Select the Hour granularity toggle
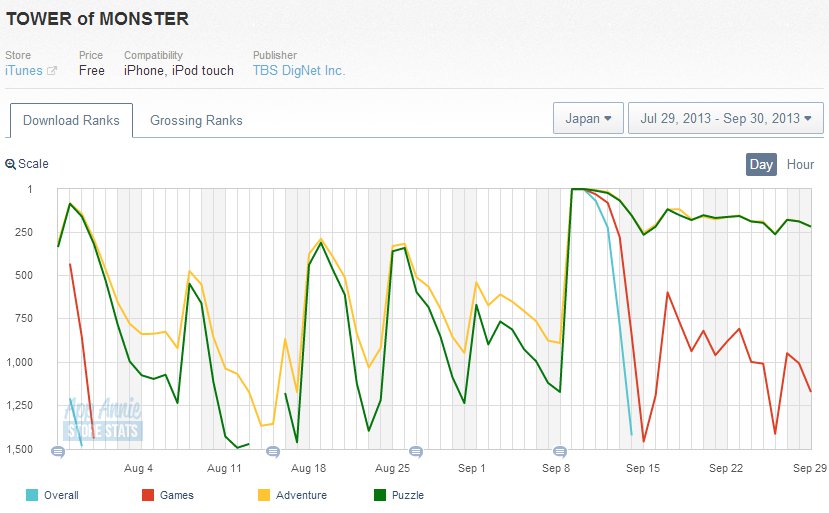 click(800, 164)
